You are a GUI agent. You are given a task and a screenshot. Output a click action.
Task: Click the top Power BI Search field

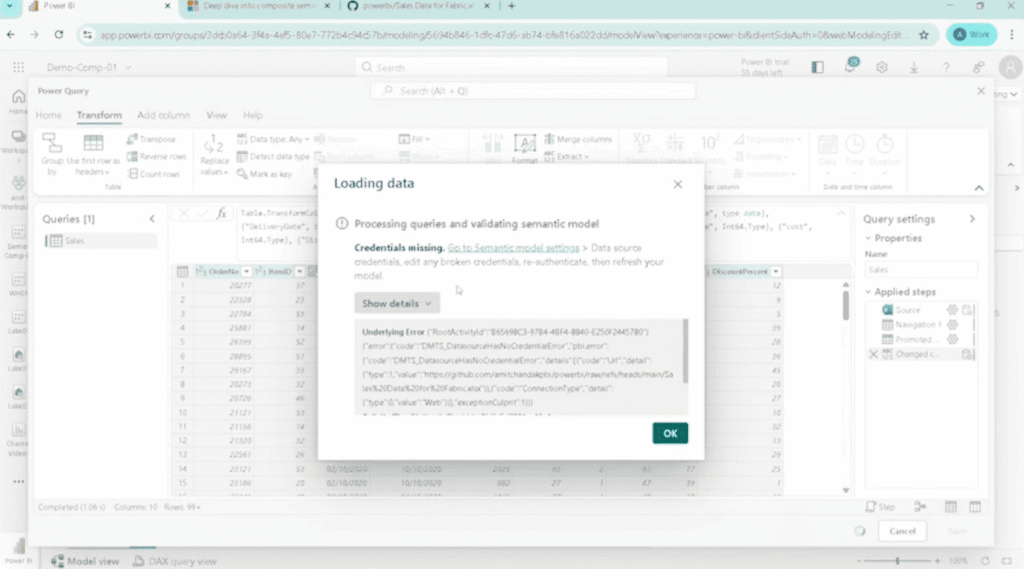511,67
